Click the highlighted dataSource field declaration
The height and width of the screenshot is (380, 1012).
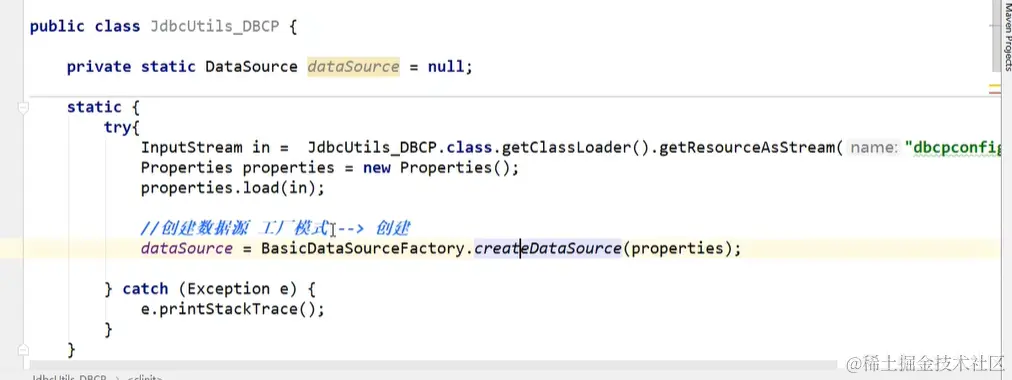click(x=353, y=67)
